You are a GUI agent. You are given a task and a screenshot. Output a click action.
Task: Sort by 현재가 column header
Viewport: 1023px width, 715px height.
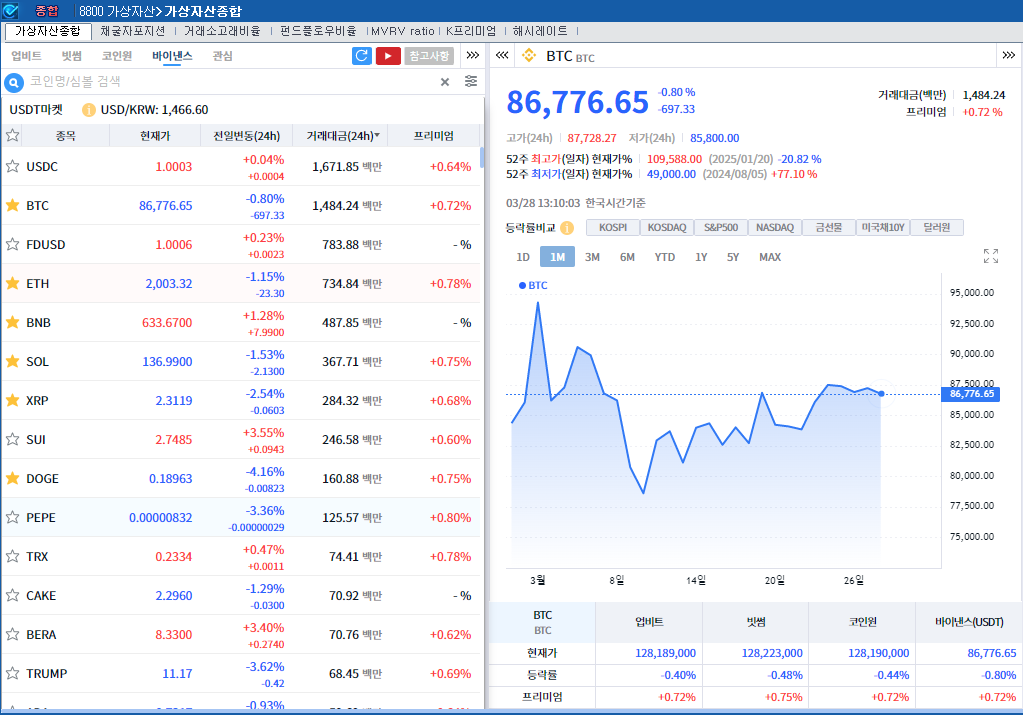[155, 136]
